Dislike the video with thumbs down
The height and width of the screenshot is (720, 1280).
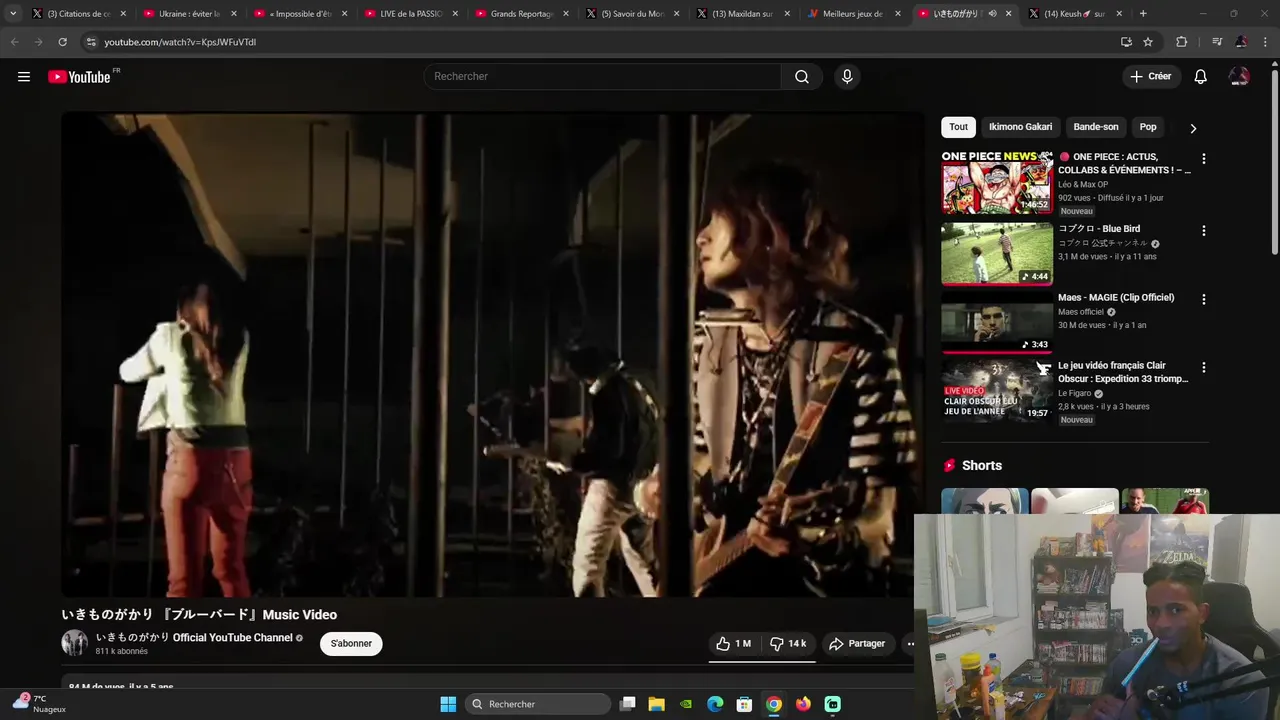click(788, 644)
